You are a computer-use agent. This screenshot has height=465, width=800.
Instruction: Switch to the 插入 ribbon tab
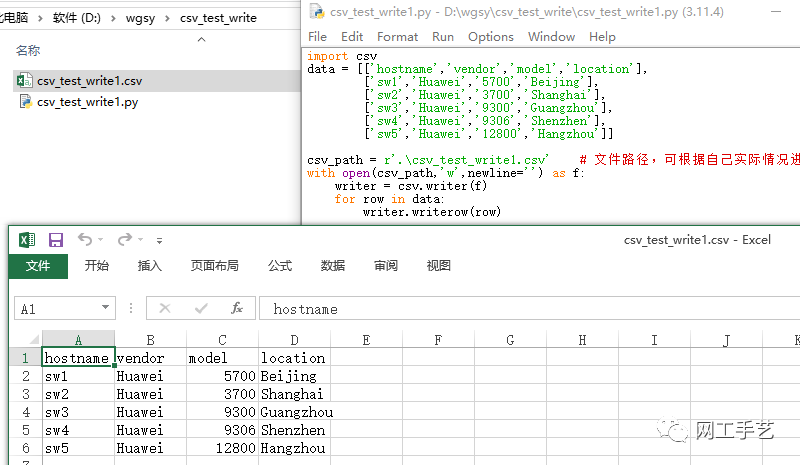[149, 266]
